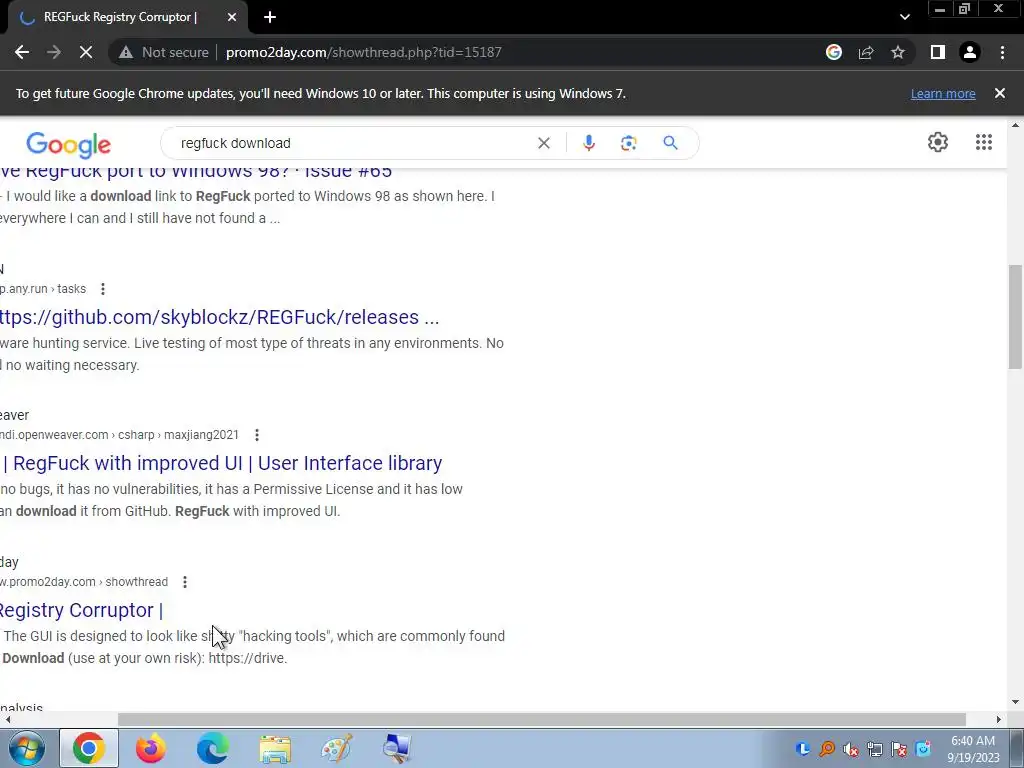This screenshot has width=1024, height=768.
Task: Clear the search query text
Action: [543, 143]
